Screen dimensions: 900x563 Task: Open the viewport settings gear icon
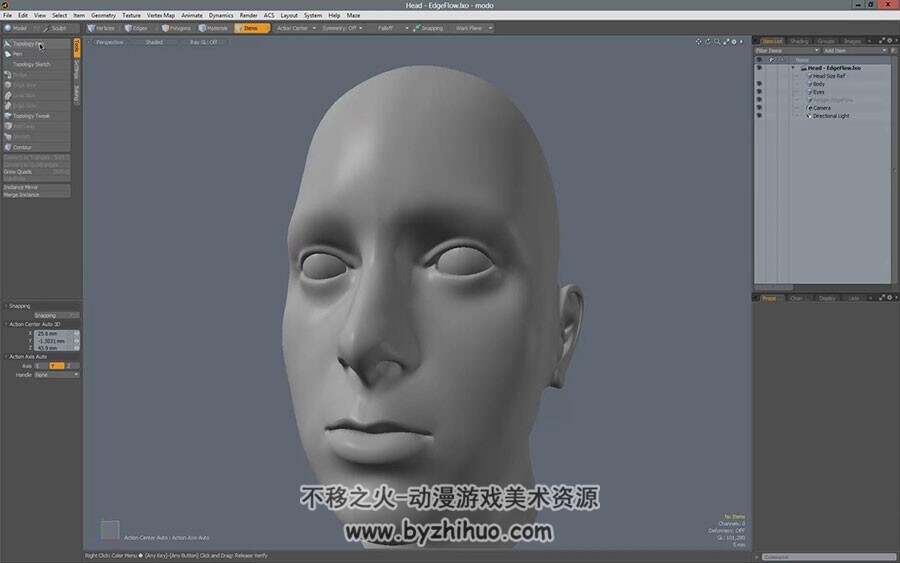point(734,42)
